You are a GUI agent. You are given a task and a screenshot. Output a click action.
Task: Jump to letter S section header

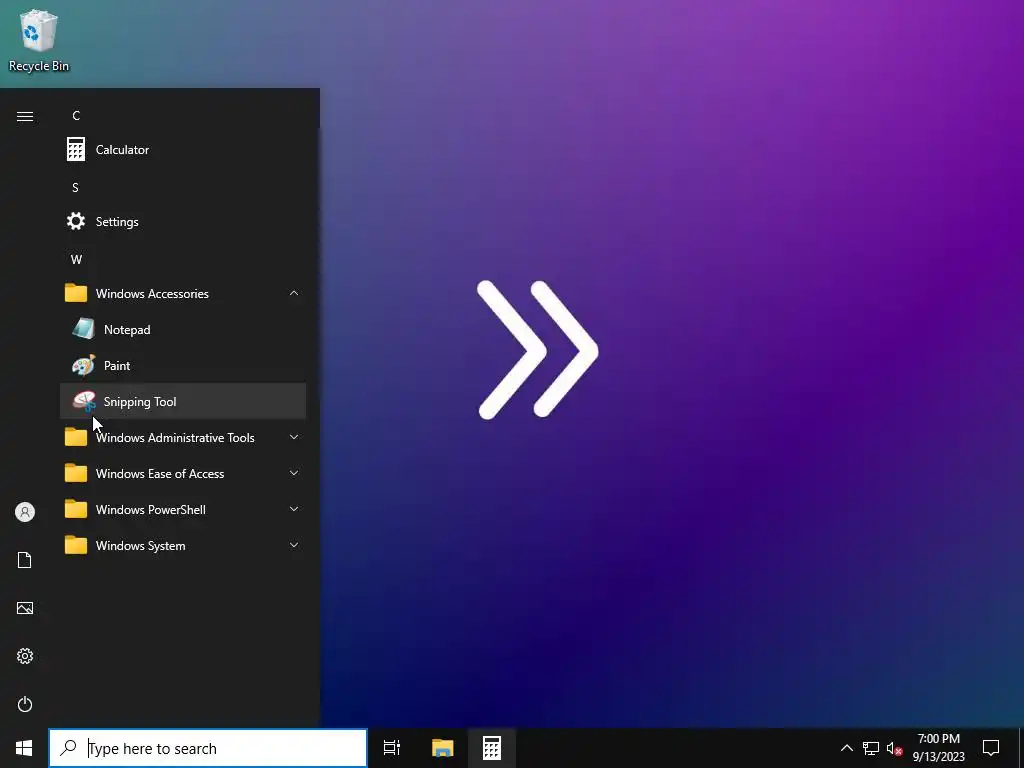75,187
